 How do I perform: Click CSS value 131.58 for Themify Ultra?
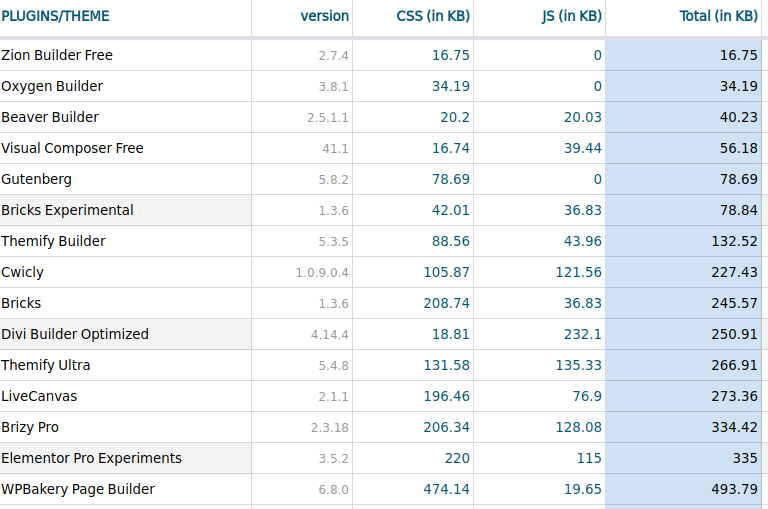447,365
